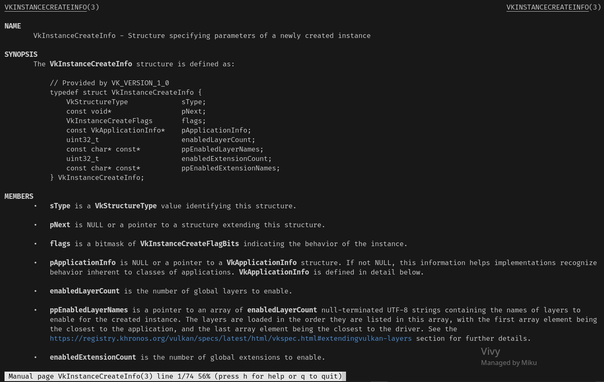Click the '// Provided by VK_VERSION_1_0' comment

pos(109,83)
